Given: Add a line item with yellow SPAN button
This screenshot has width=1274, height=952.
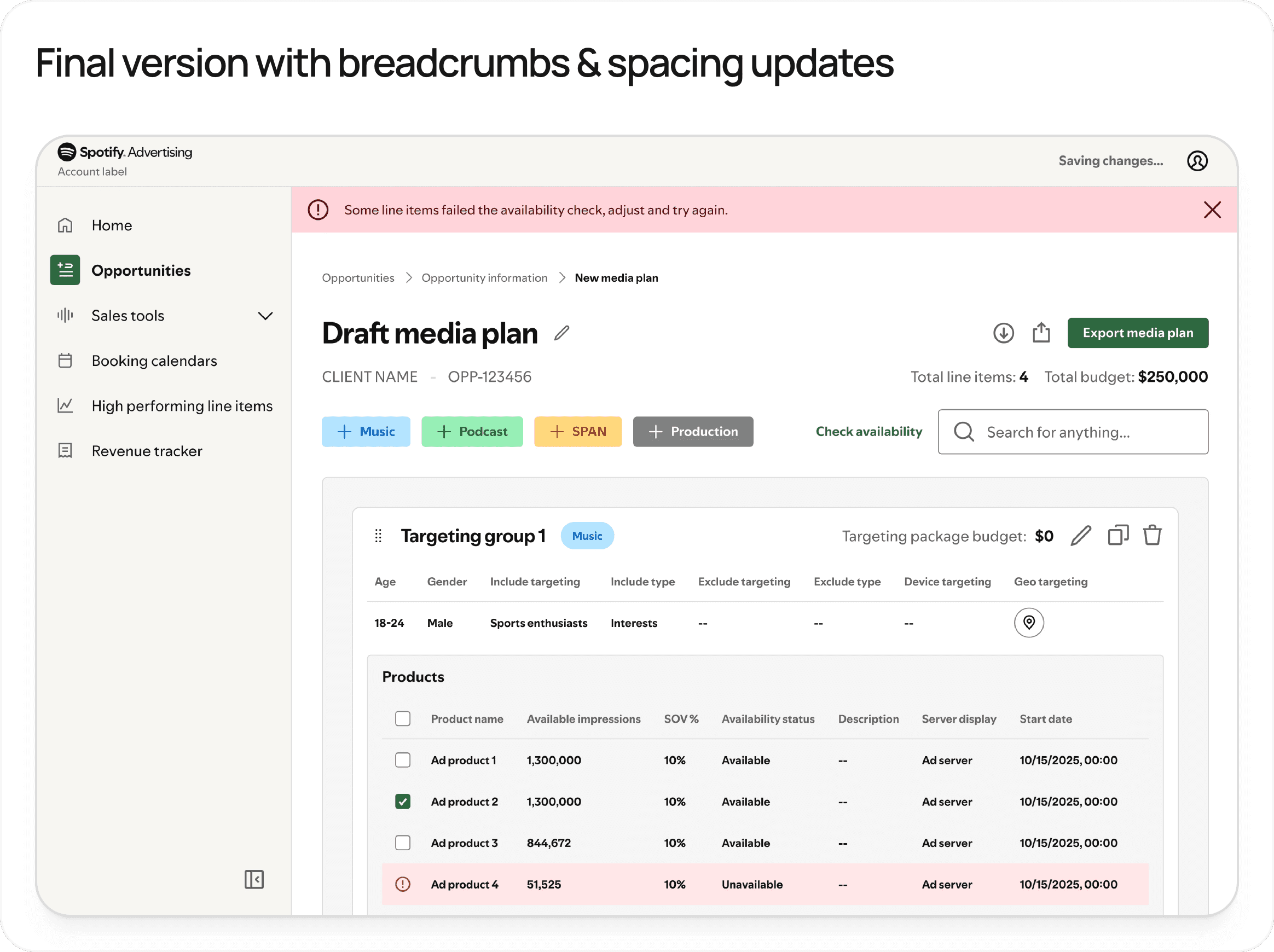Looking at the screenshot, I should tap(578, 431).
